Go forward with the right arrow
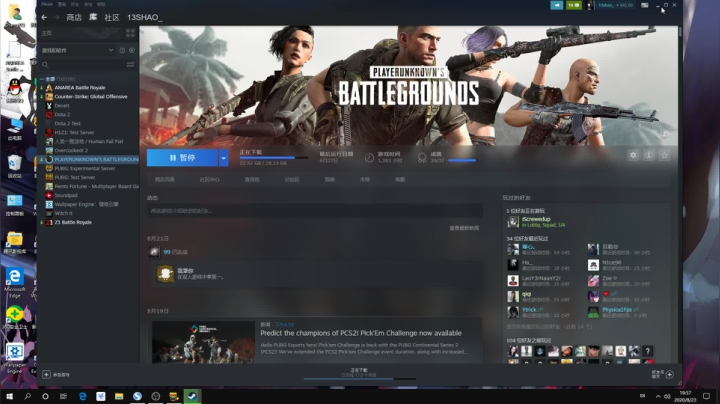The height and width of the screenshot is (404, 720). (x=56, y=17)
